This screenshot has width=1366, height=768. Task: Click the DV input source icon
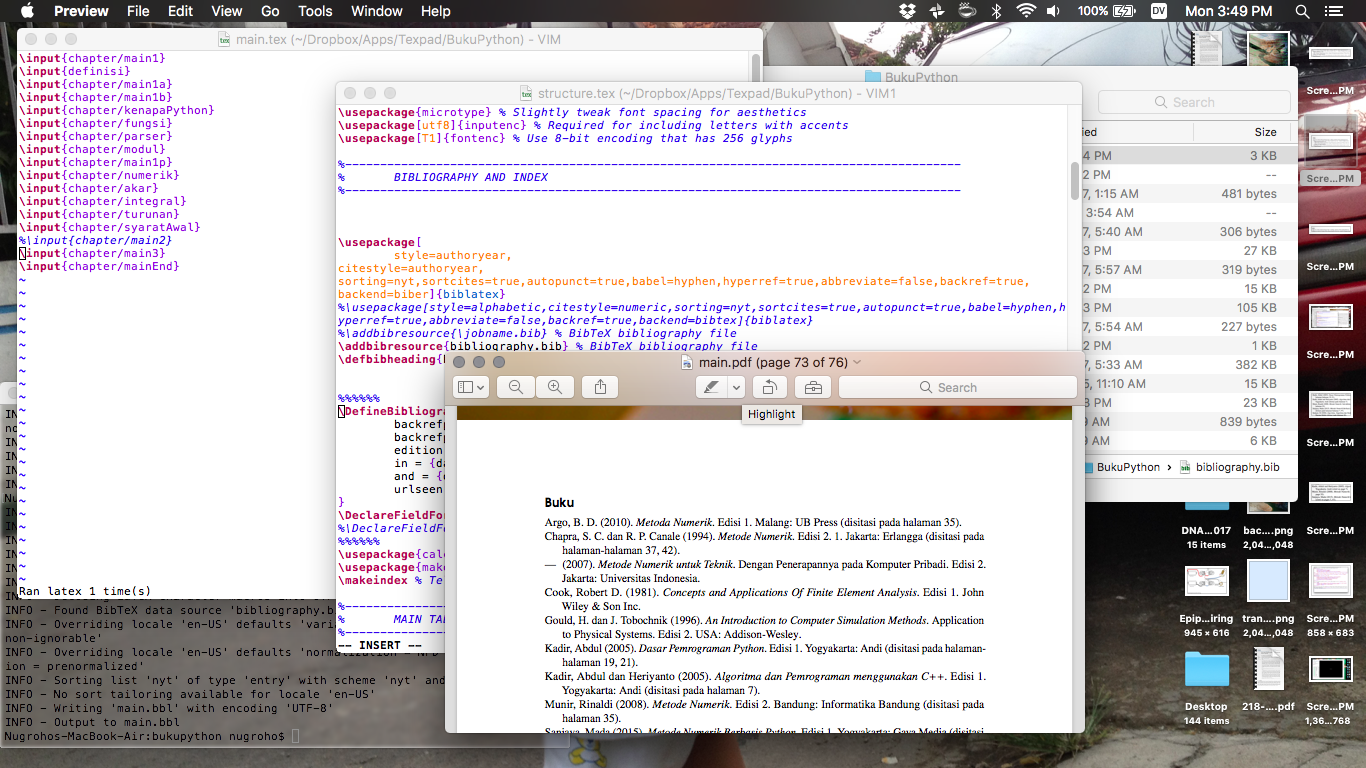click(x=1159, y=11)
